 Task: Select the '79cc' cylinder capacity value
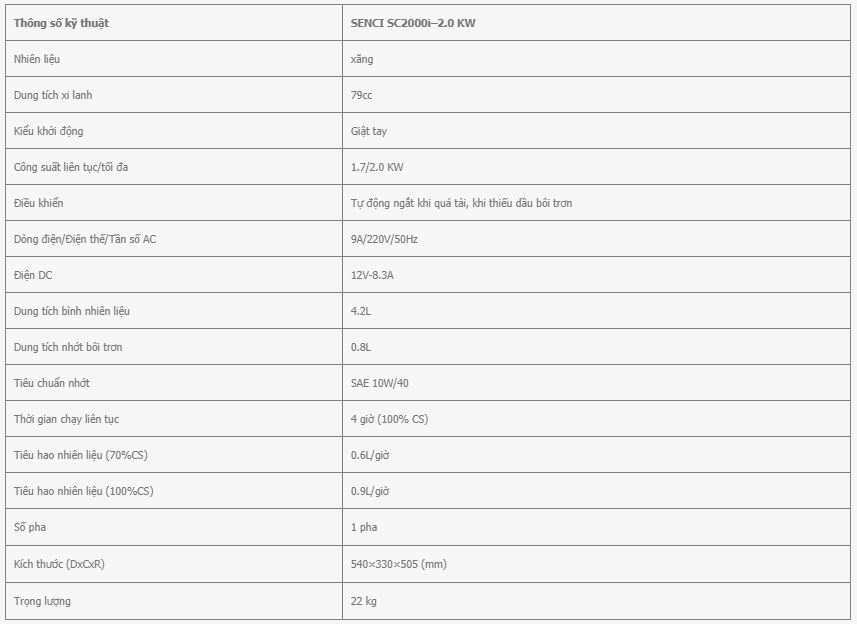pos(361,95)
